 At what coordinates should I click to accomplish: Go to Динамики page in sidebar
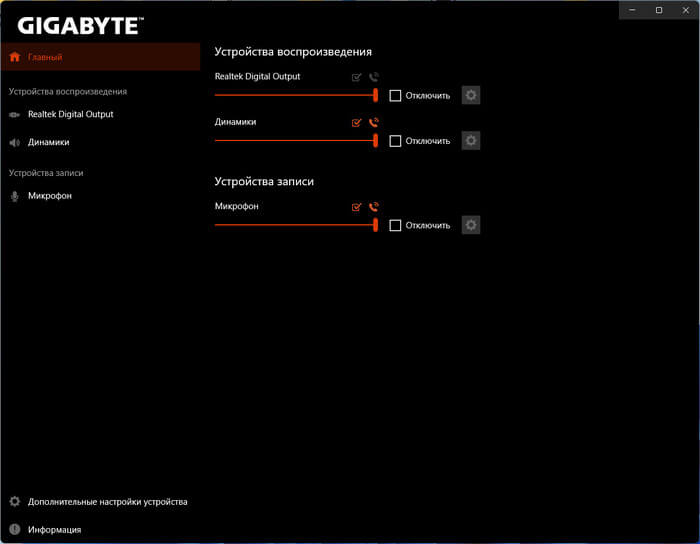coord(48,142)
